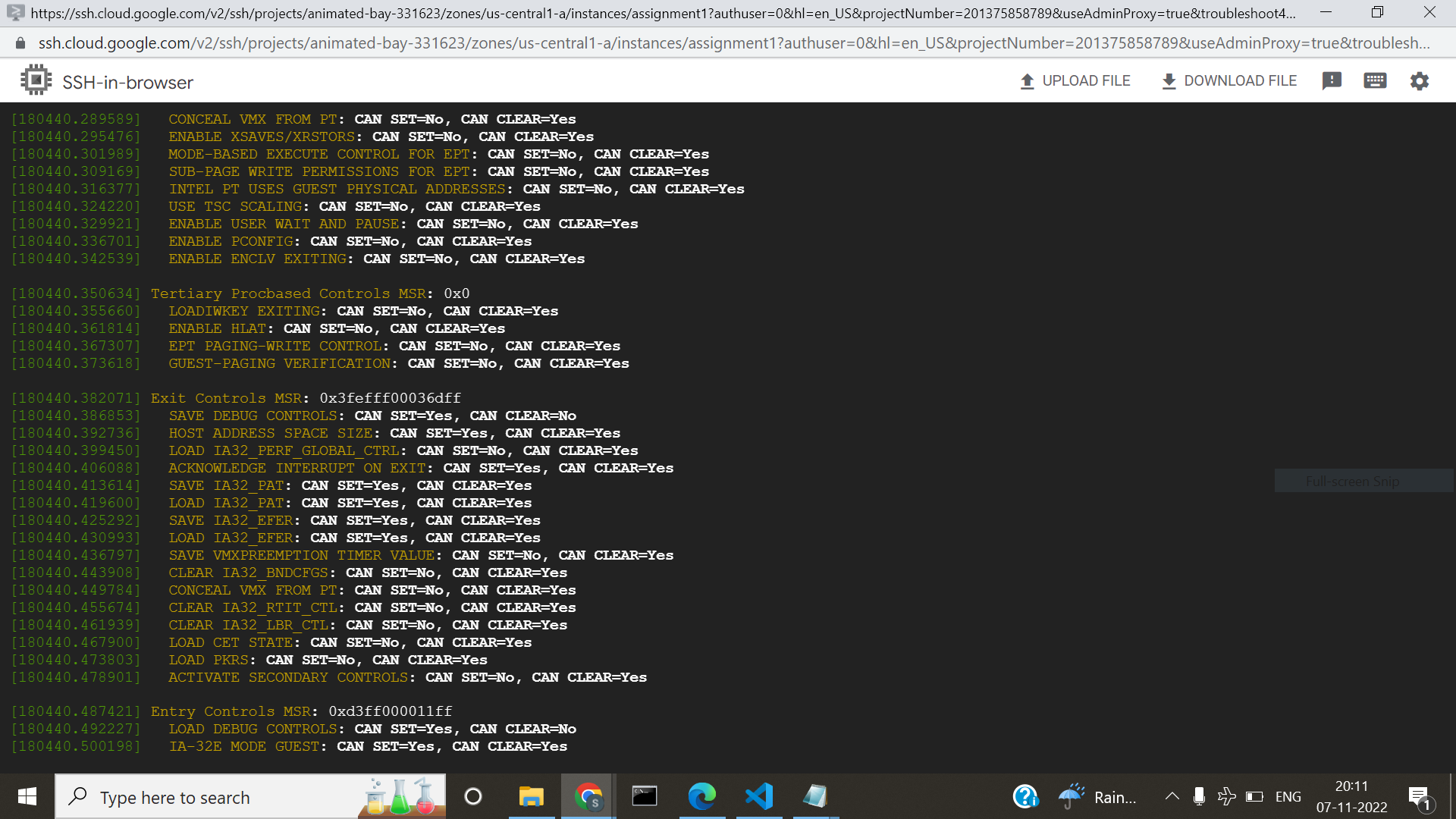This screenshot has width=1456, height=819.
Task: Mute the microphone via its tray icon
Action: point(1199,796)
